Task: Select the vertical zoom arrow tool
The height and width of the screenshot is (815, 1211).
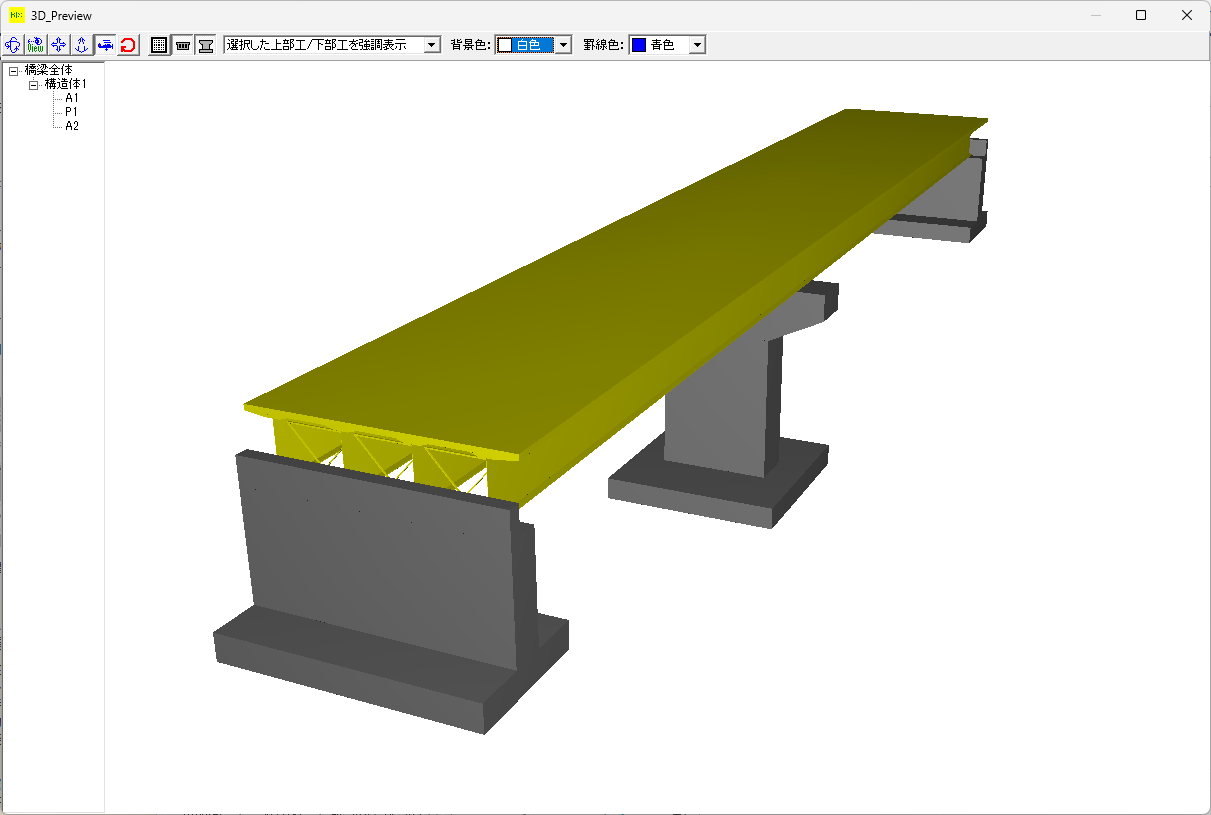Action: [x=82, y=45]
